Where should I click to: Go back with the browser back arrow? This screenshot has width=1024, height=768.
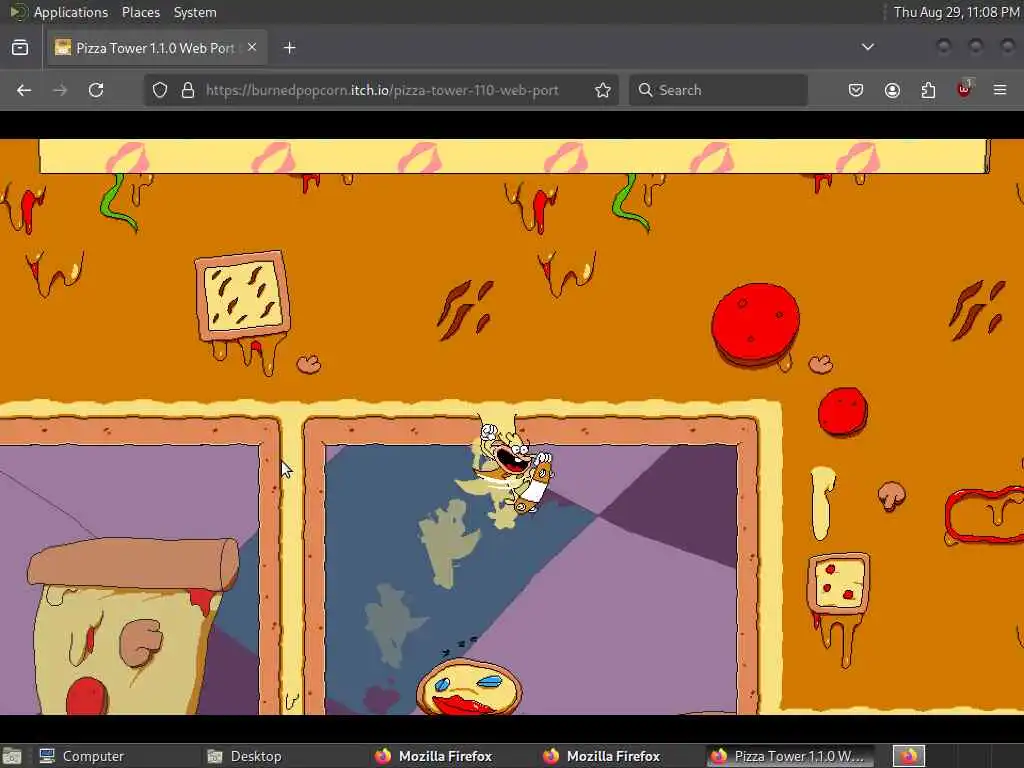24,90
